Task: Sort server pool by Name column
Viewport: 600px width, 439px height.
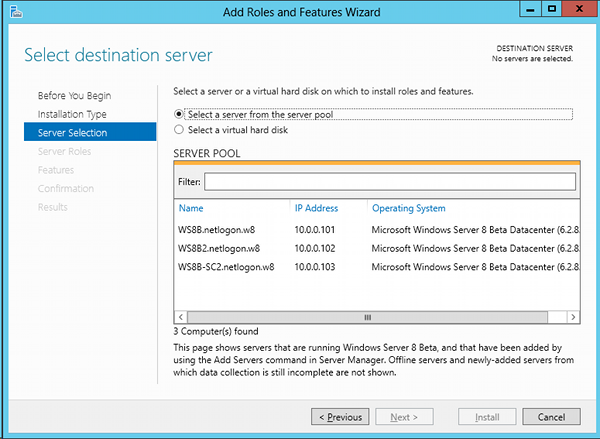Action: [x=191, y=208]
